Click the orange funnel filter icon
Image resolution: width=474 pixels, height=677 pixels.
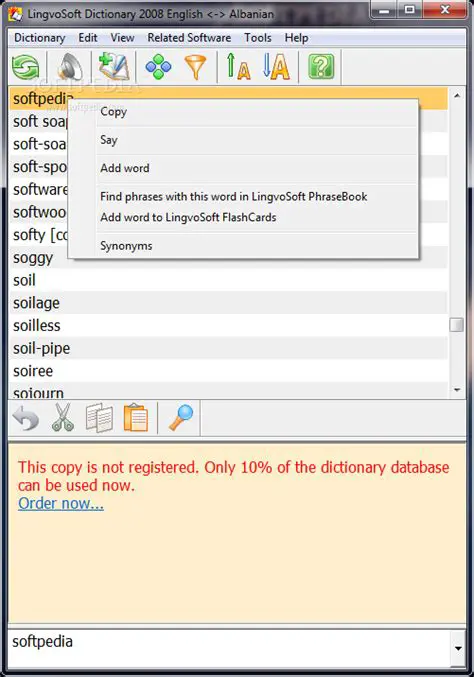tap(196, 68)
